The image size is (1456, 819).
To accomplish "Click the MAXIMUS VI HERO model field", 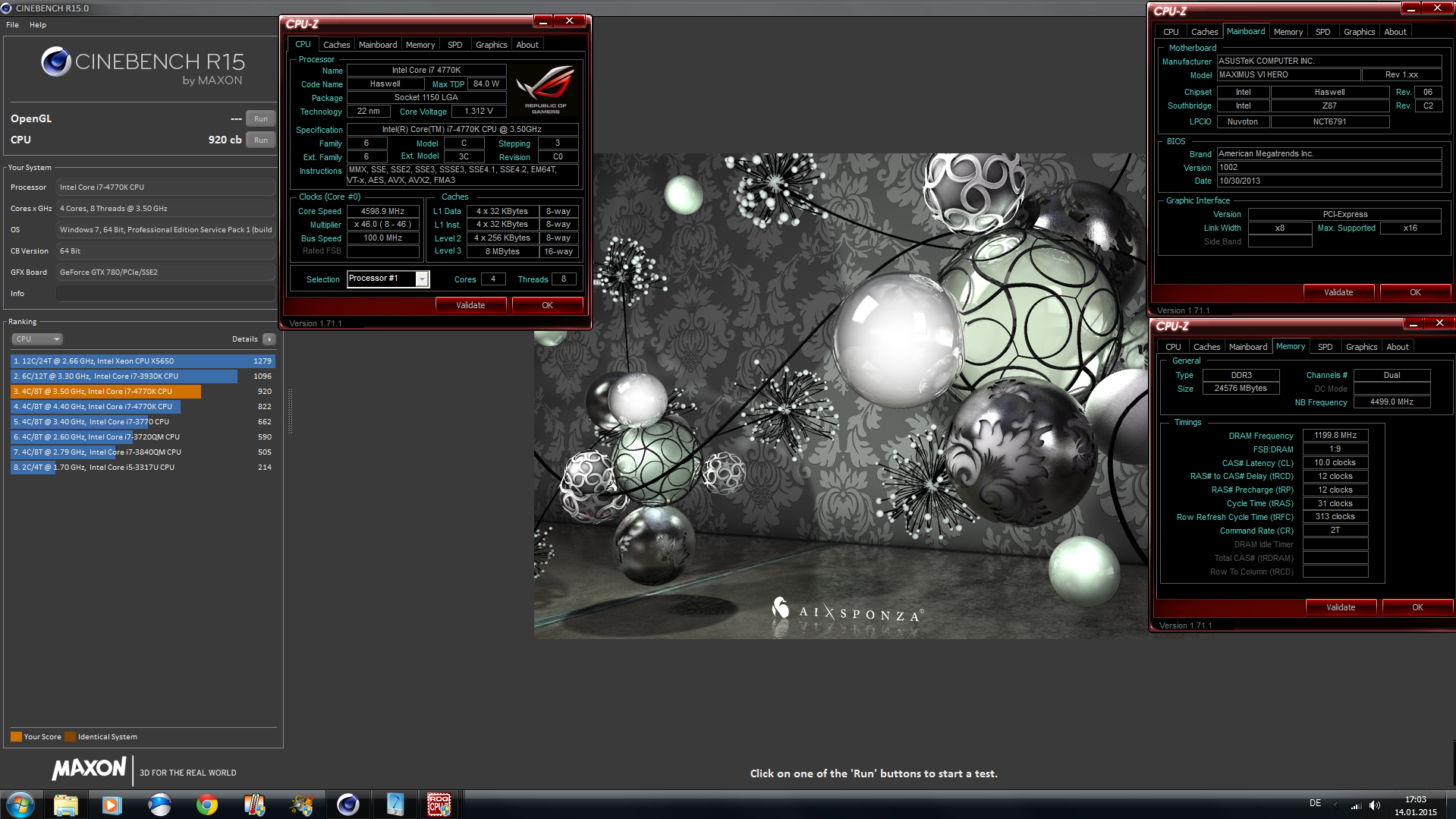I will pos(1289,74).
